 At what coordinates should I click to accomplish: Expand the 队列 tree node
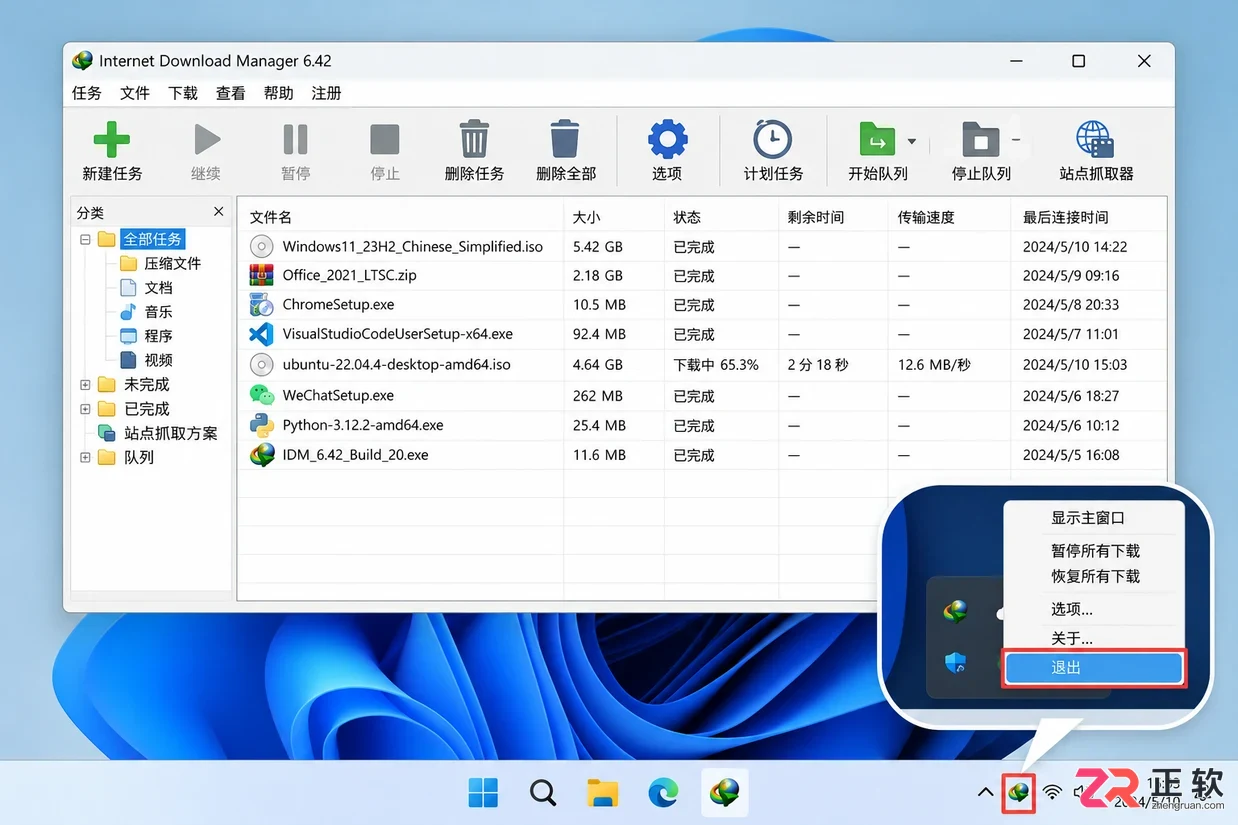(85, 457)
